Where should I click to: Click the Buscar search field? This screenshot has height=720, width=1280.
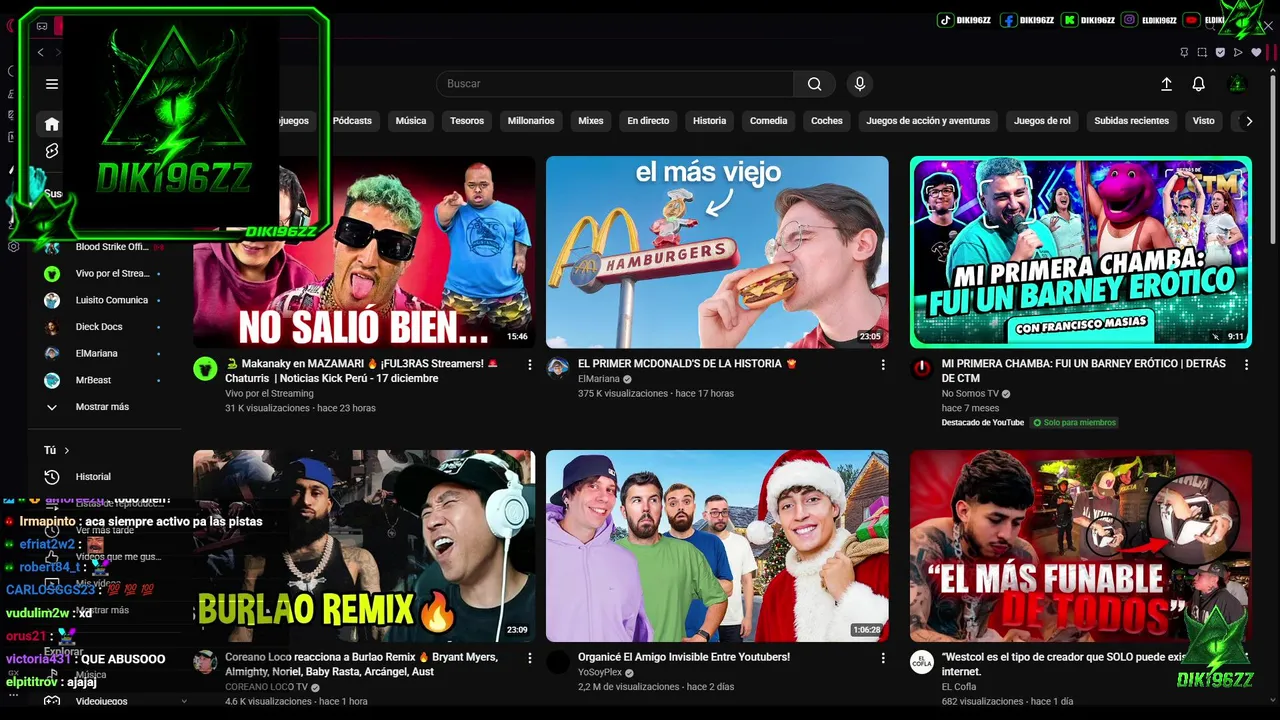615,84
